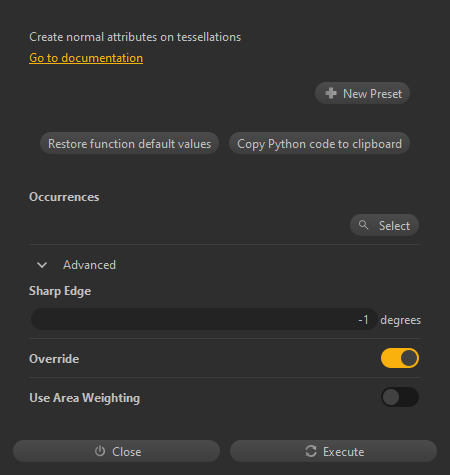Image resolution: width=450 pixels, height=475 pixels.
Task: Click the Advanced section label
Action: click(x=89, y=265)
